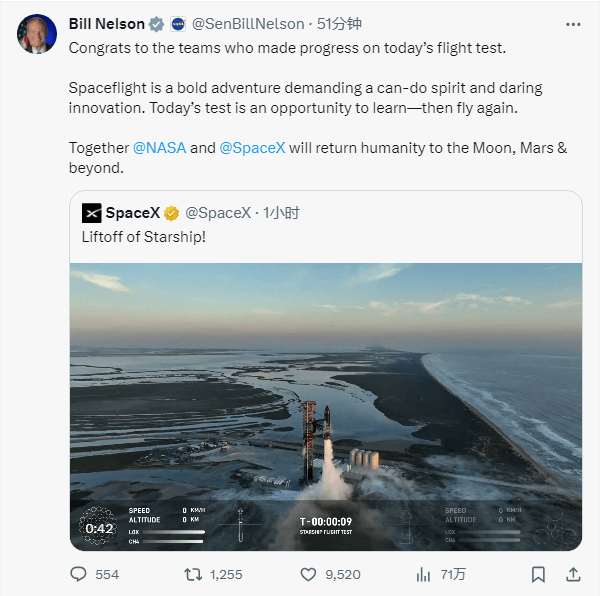Click the 51分钟 timestamp
Screen dimensions: 605x596
coord(339,24)
